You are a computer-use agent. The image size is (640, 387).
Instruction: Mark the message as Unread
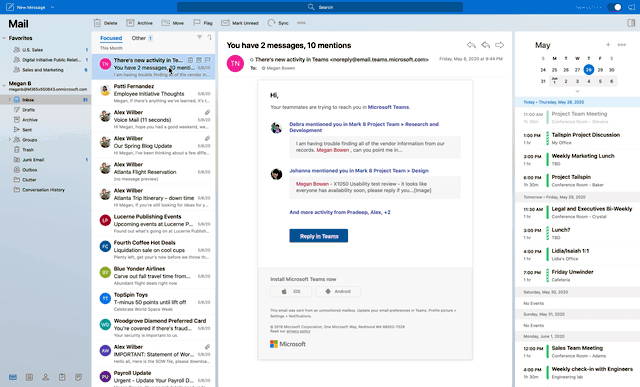pyautogui.click(x=240, y=23)
